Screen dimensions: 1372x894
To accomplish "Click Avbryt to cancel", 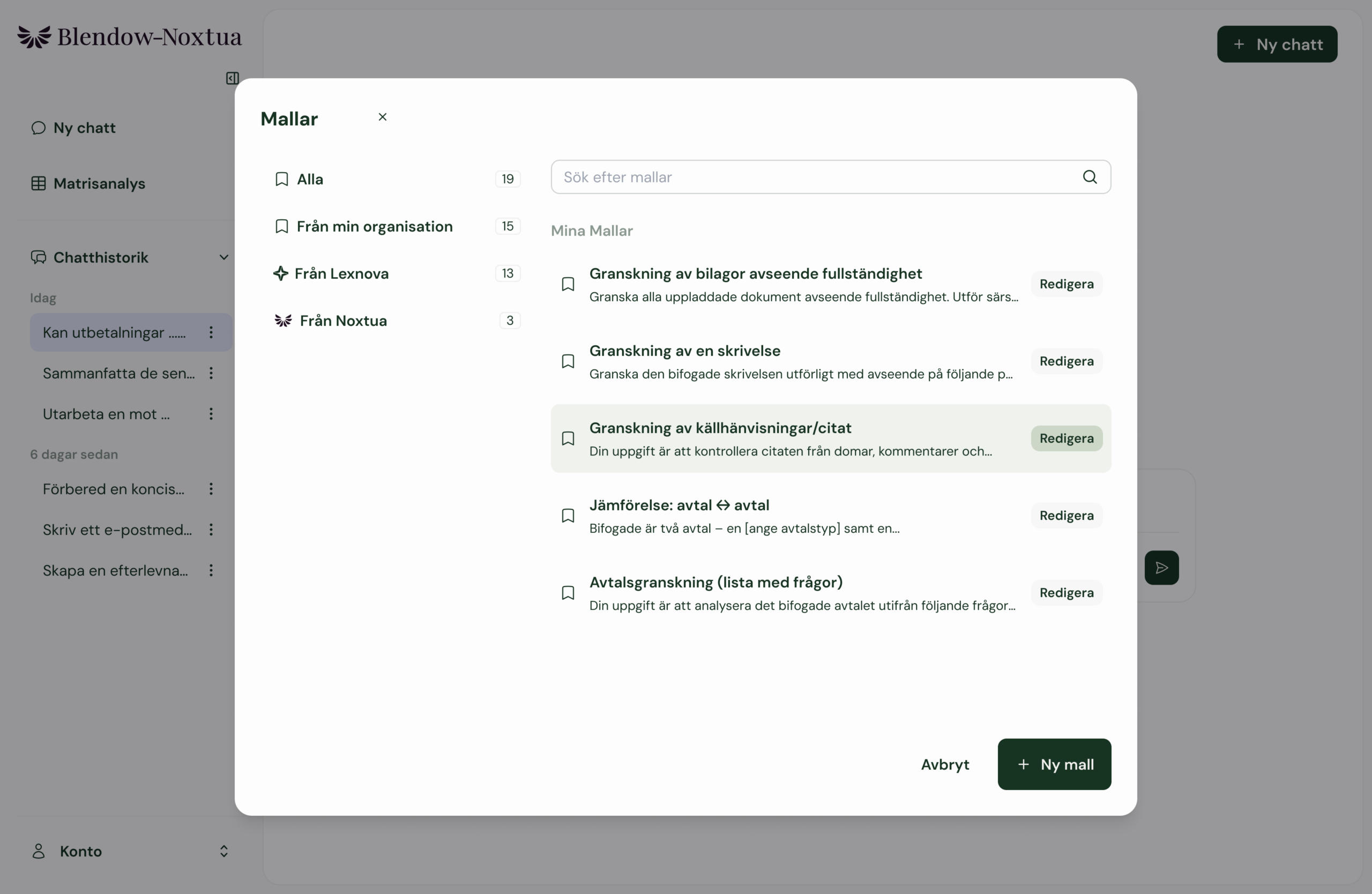I will [945, 765].
